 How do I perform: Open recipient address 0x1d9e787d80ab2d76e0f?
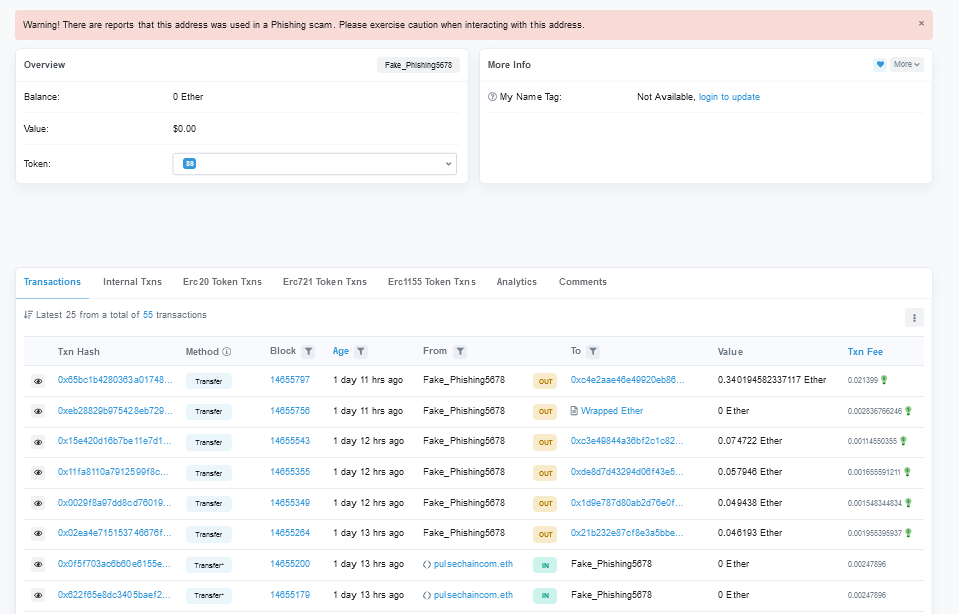click(x=627, y=503)
